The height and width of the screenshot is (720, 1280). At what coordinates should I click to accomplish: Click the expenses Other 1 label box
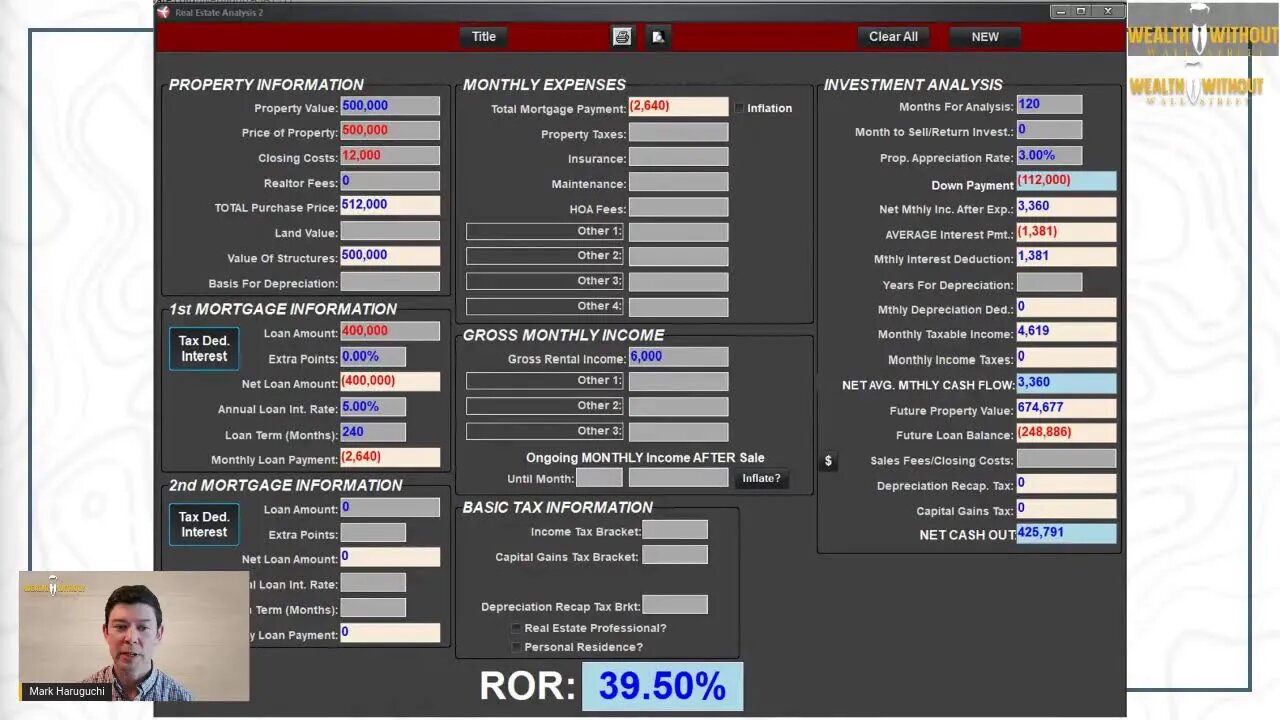pos(545,231)
